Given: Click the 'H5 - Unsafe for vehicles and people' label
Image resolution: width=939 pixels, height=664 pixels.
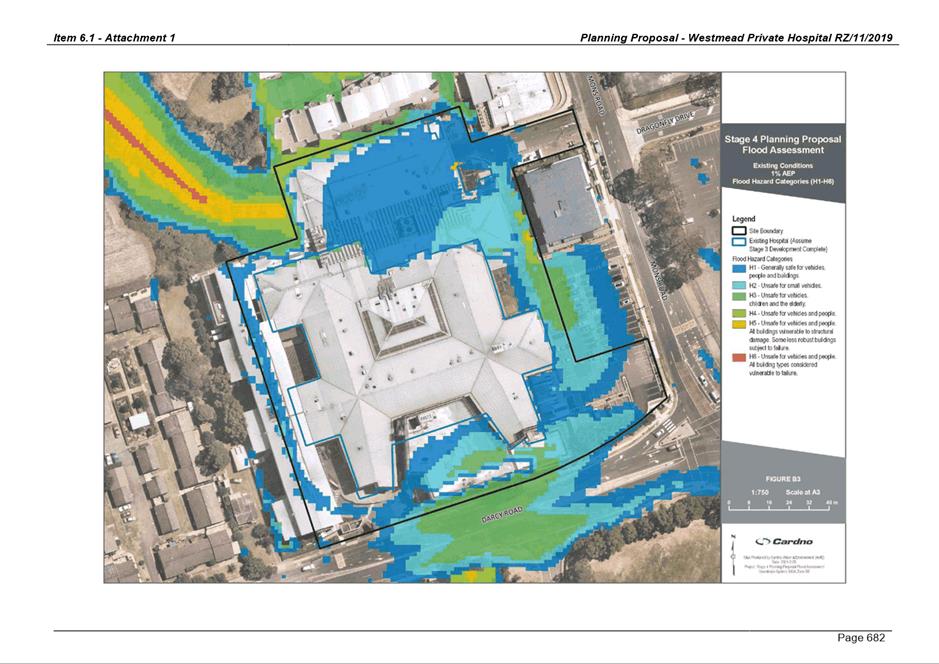Looking at the screenshot, I should pyautogui.click(x=792, y=323).
